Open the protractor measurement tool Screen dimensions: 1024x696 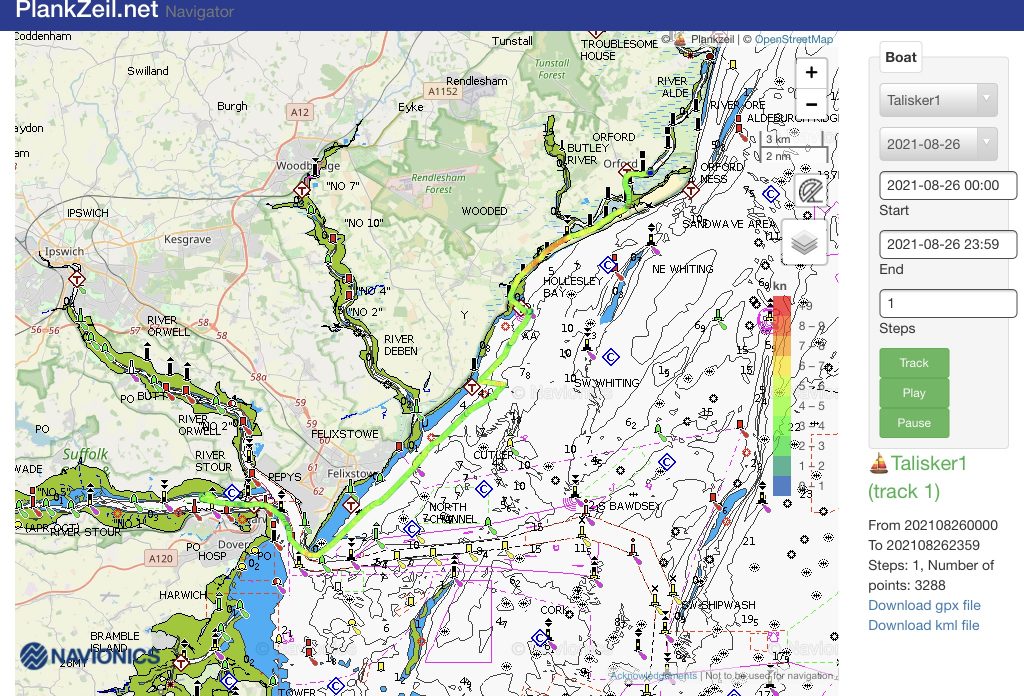pos(810,190)
